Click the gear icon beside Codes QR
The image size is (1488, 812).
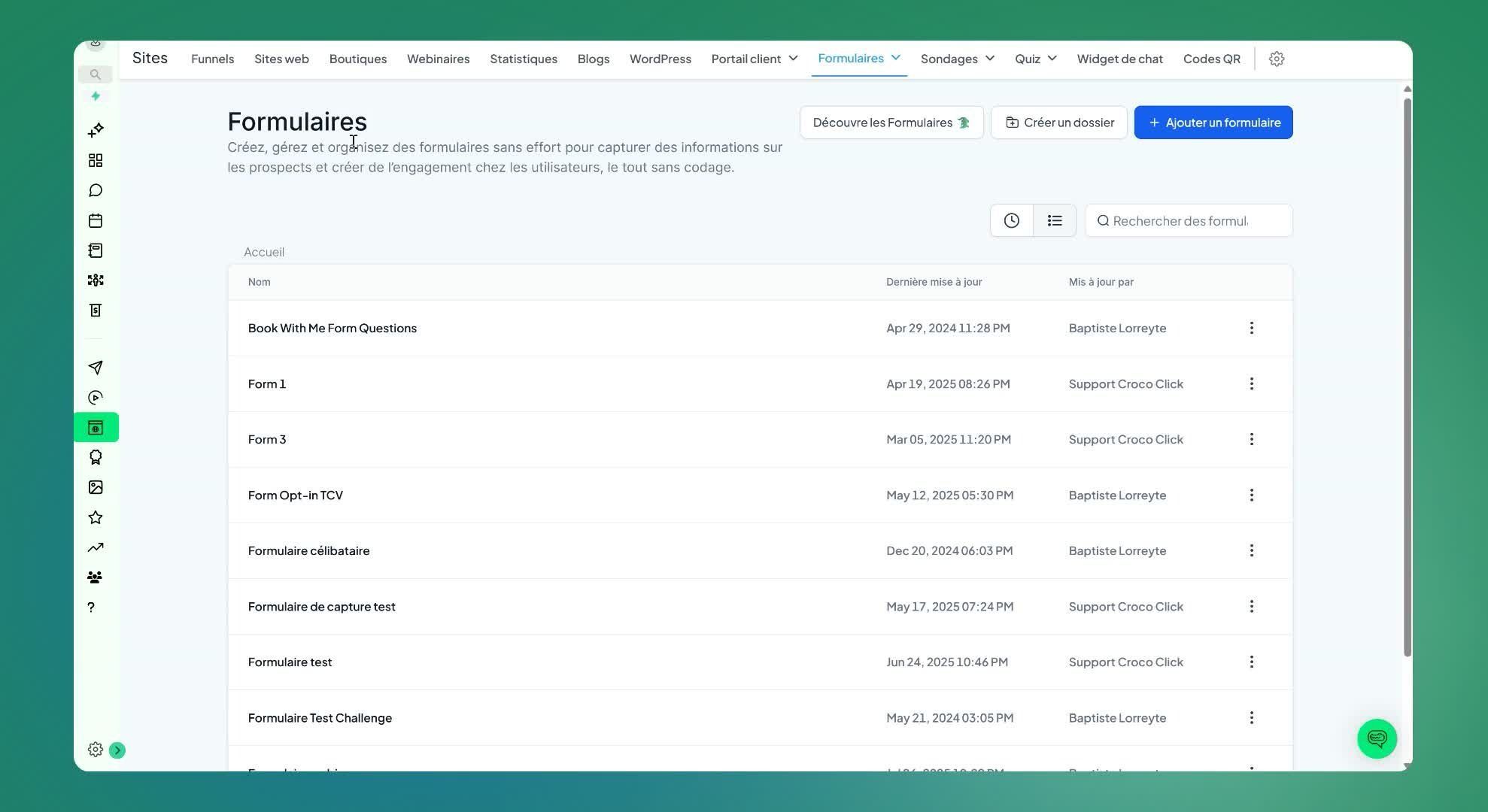(x=1277, y=59)
